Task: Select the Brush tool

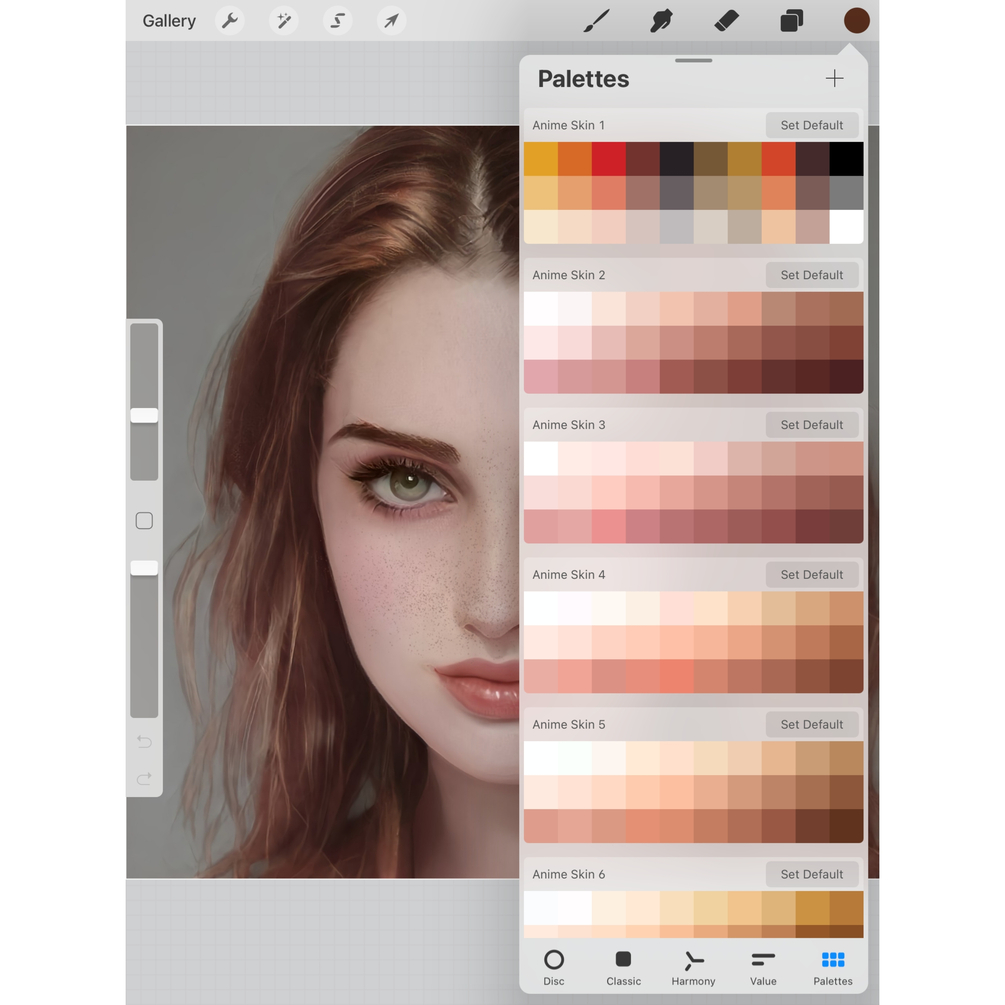Action: (596, 21)
